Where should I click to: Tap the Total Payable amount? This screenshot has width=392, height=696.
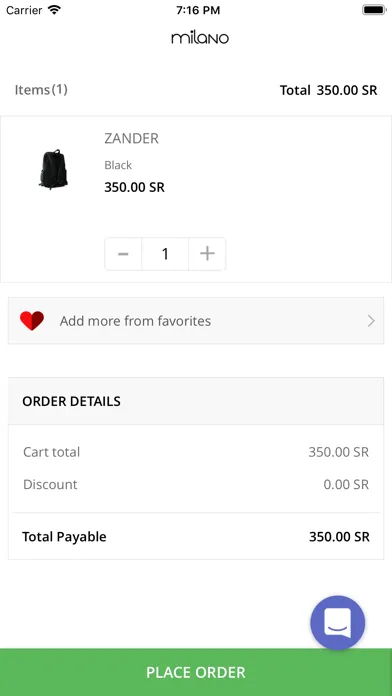pyautogui.click(x=339, y=537)
